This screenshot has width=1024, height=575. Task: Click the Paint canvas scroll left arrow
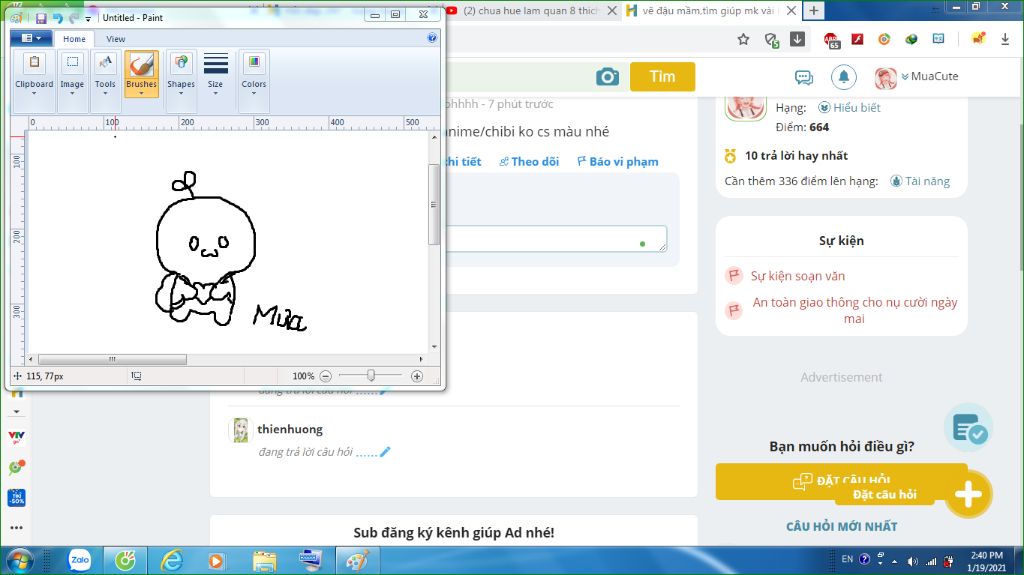pyautogui.click(x=31, y=359)
